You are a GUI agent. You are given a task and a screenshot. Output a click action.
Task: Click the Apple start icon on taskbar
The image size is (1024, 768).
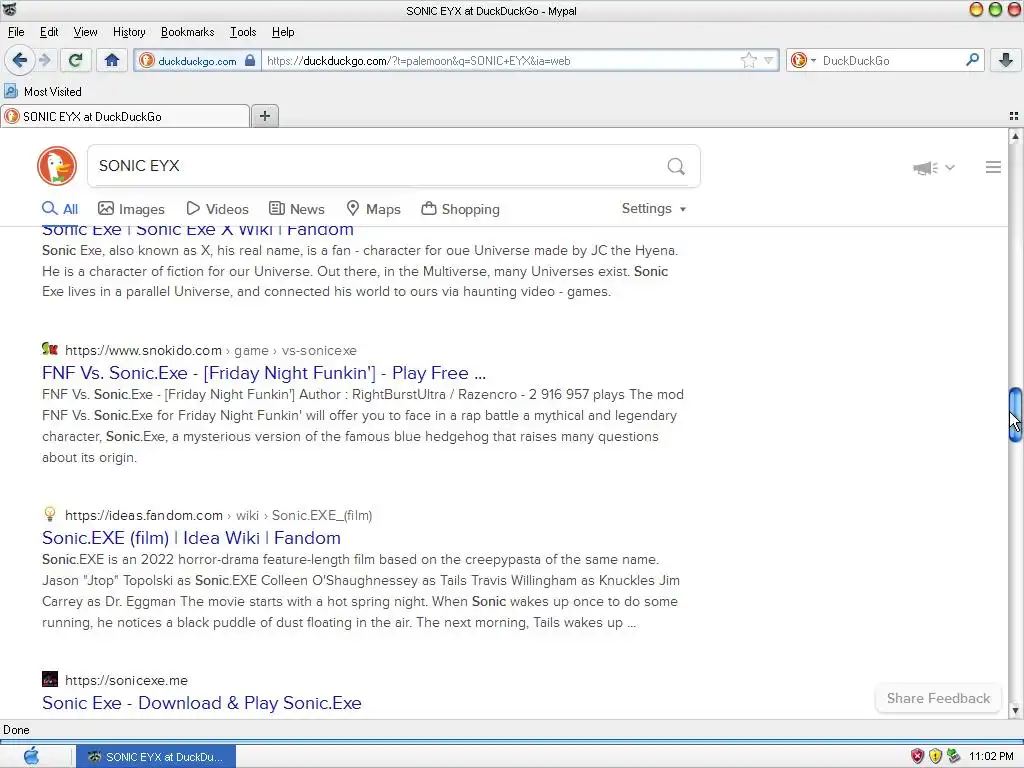coord(31,756)
